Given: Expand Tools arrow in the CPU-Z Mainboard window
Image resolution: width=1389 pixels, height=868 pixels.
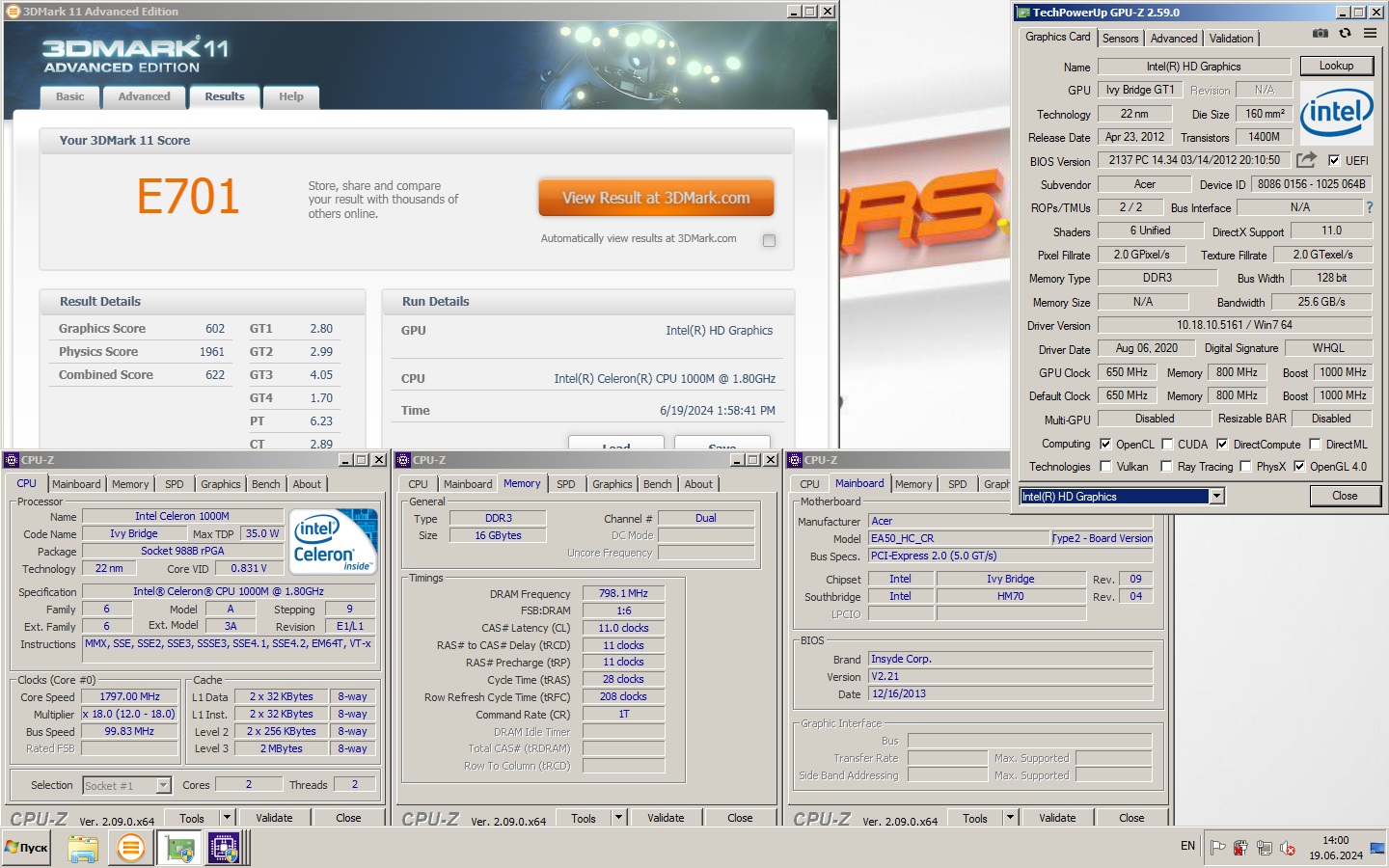Looking at the screenshot, I should (1010, 818).
